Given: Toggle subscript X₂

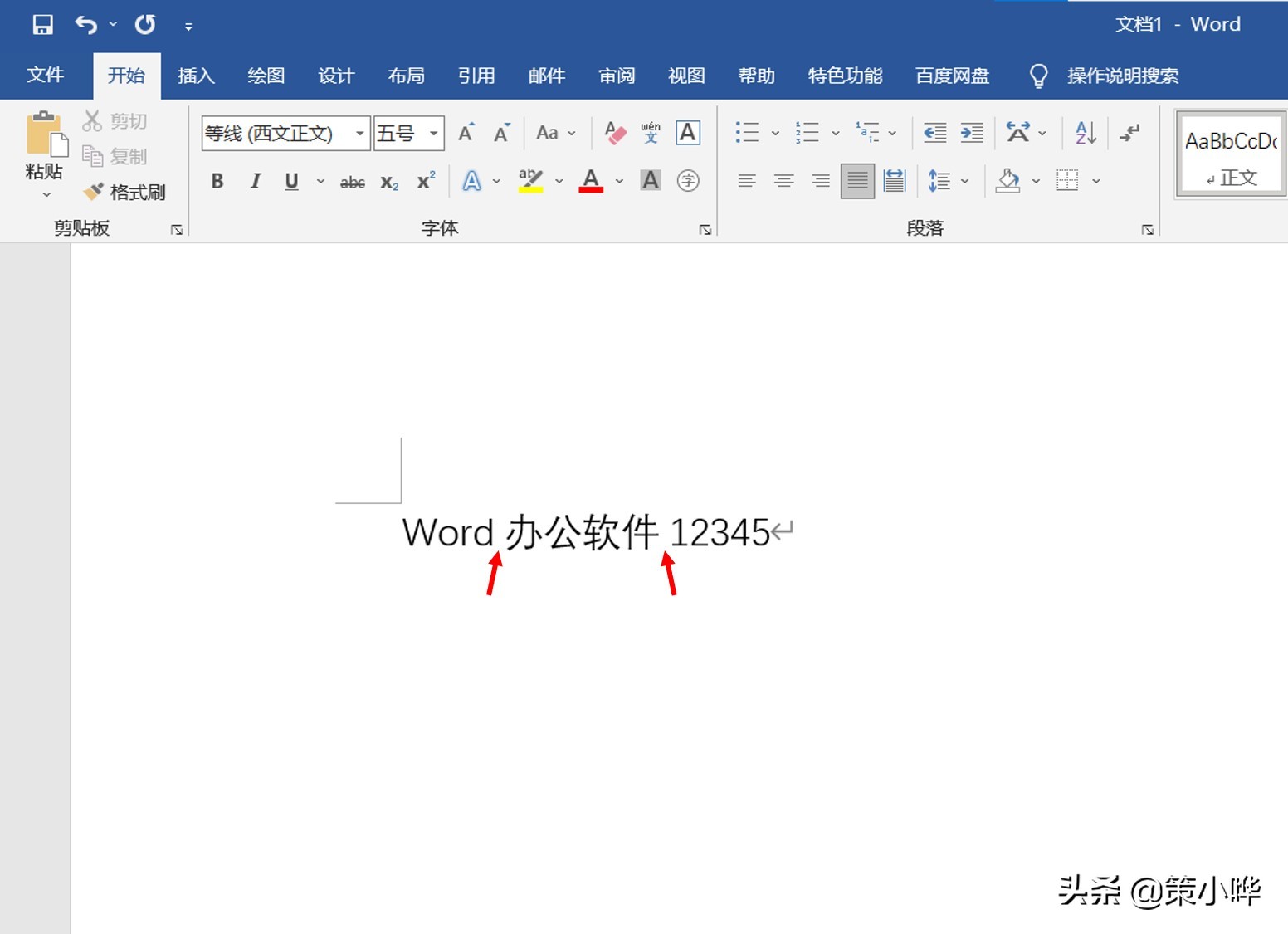Looking at the screenshot, I should point(389,182).
